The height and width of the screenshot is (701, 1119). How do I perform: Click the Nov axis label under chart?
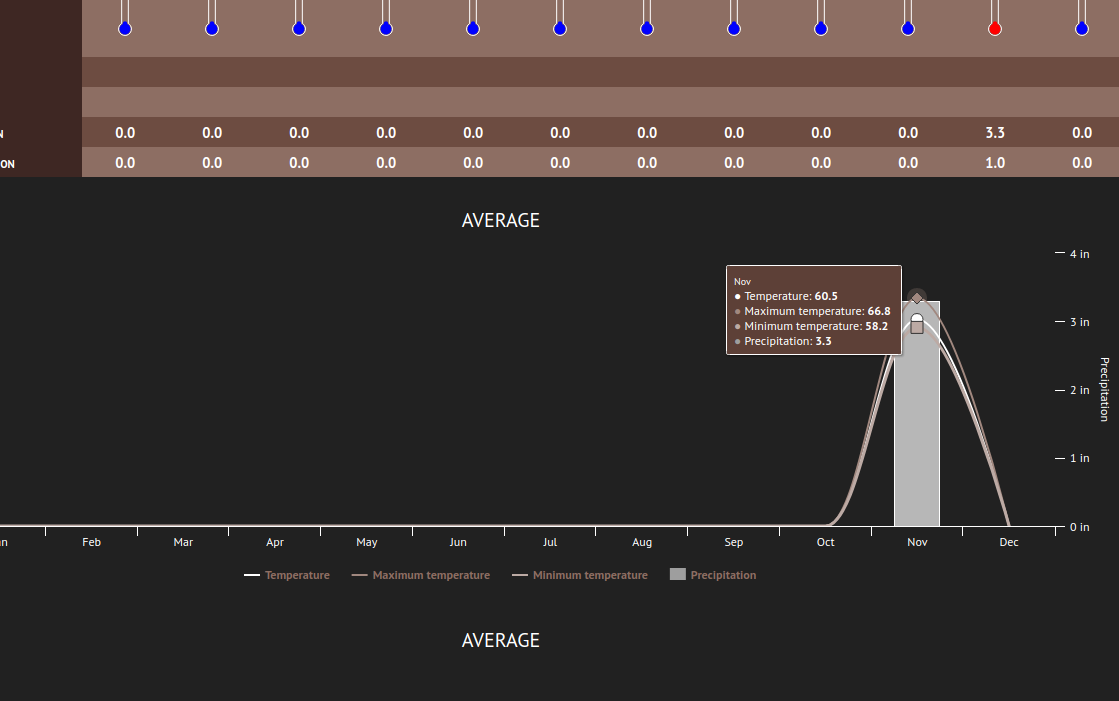click(x=917, y=543)
